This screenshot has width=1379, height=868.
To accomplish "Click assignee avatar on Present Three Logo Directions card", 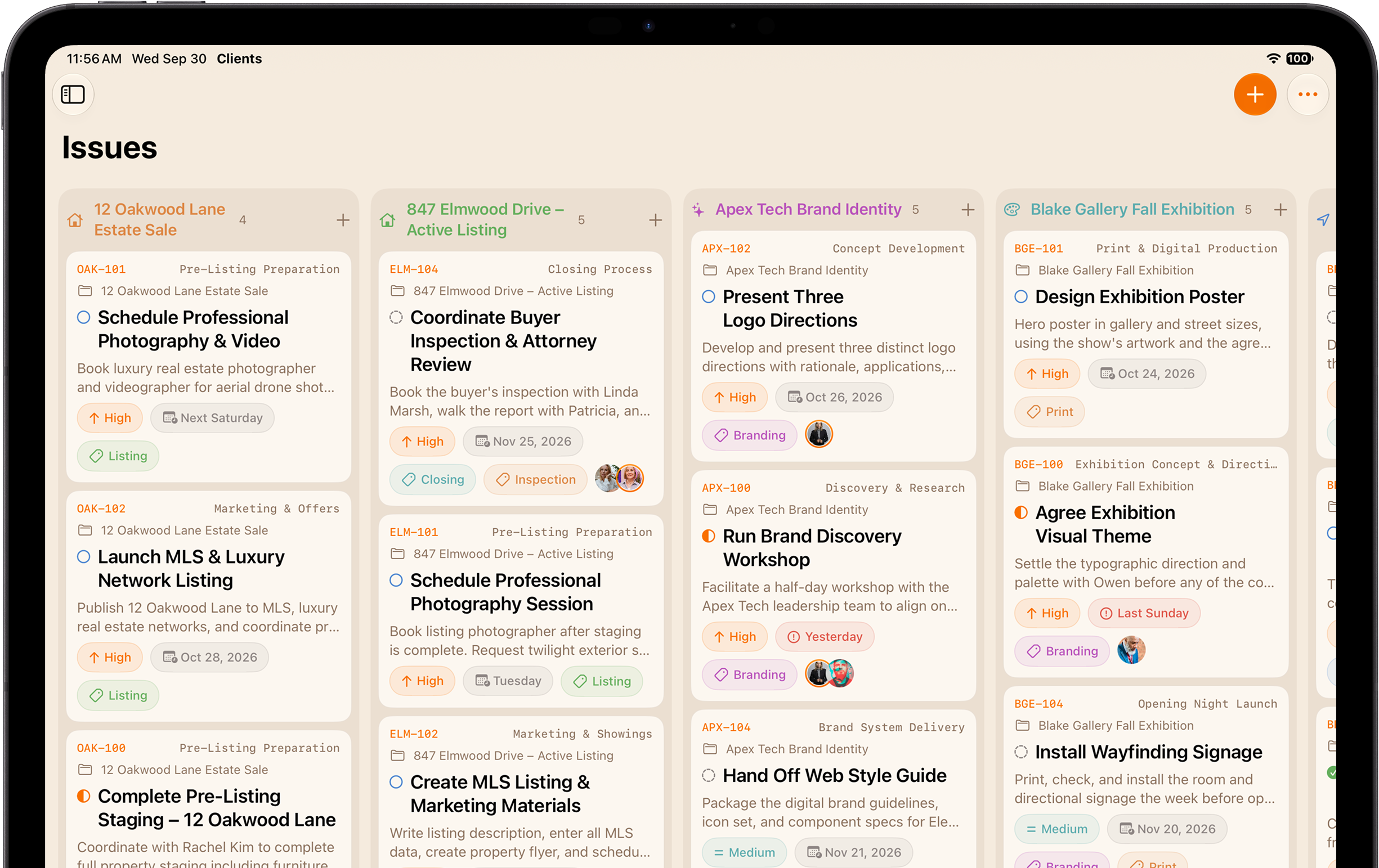I will pos(818,434).
